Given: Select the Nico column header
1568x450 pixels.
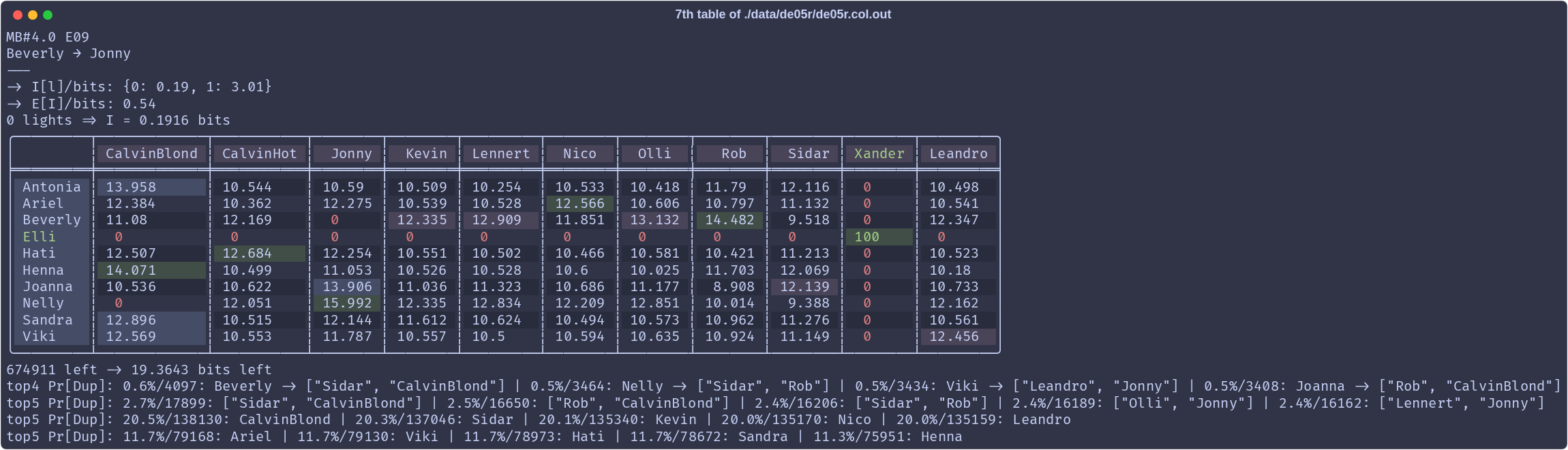Looking at the screenshot, I should [x=580, y=154].
